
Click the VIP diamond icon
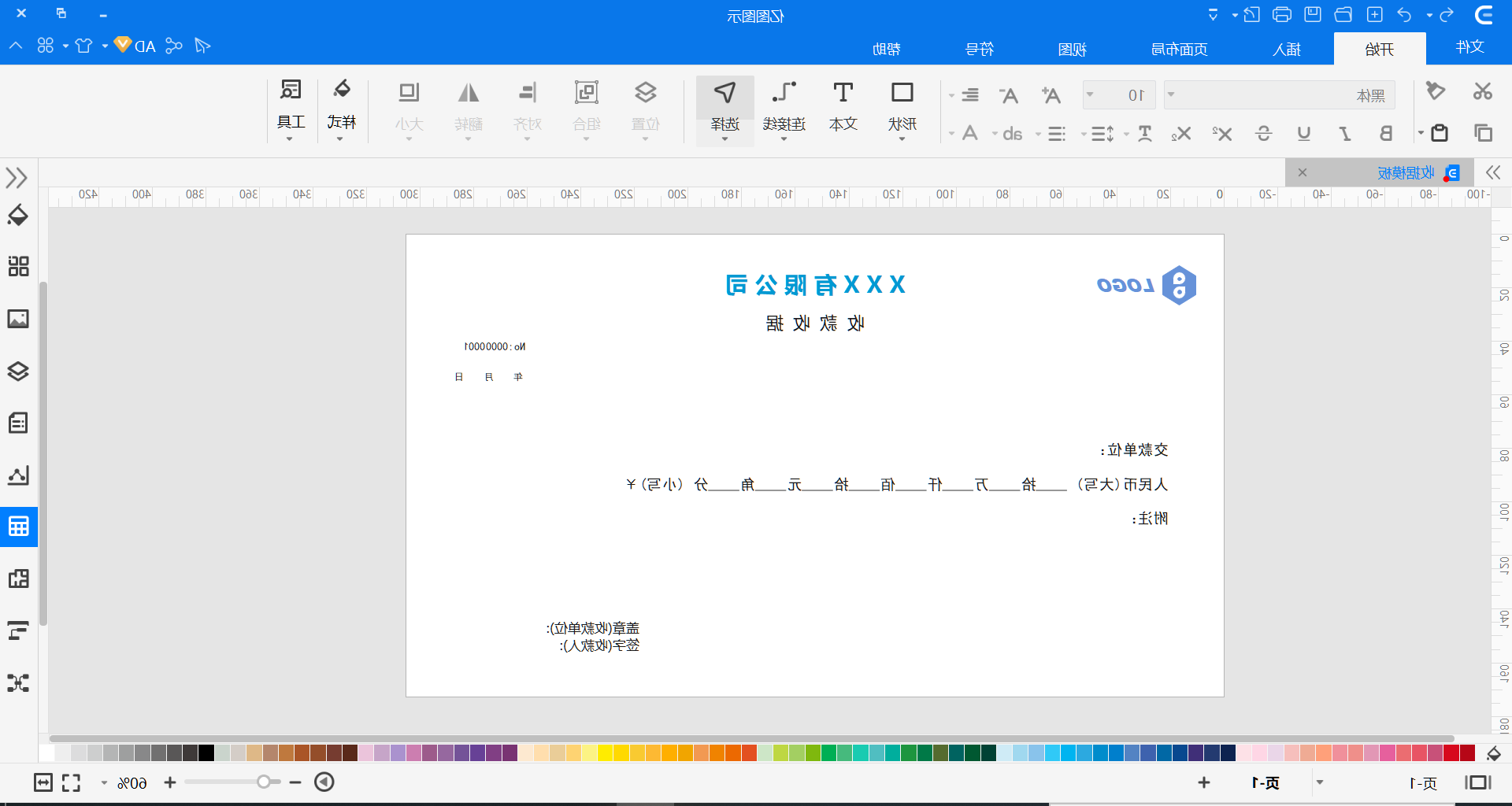click(123, 45)
